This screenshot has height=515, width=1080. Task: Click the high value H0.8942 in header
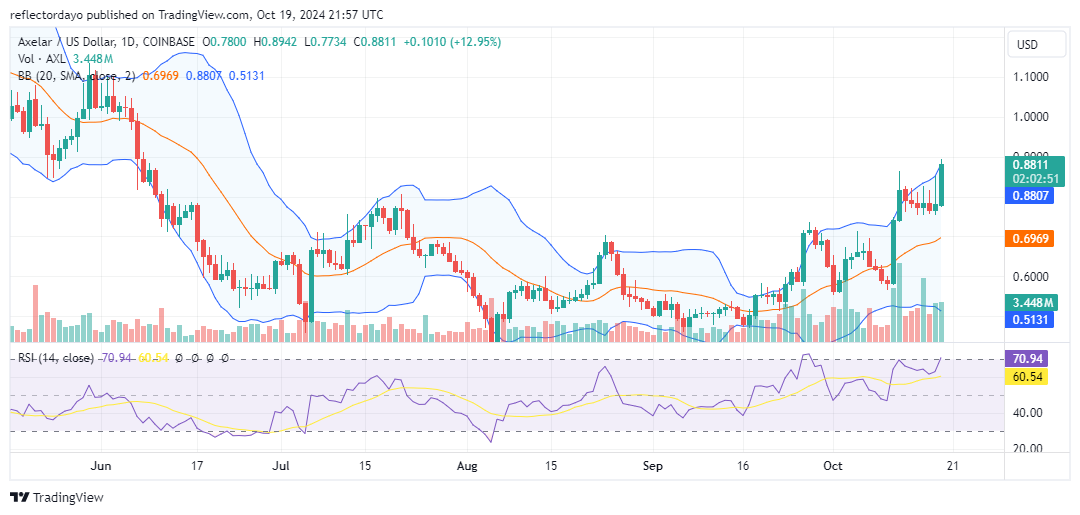point(275,42)
